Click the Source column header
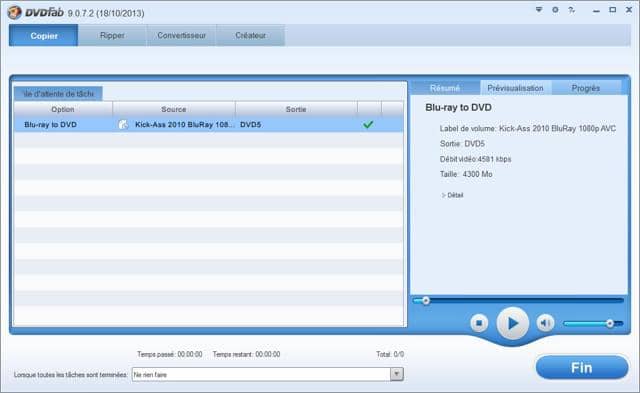 click(x=174, y=109)
